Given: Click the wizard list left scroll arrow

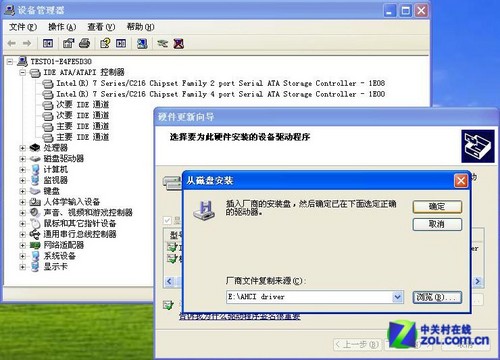Looking at the screenshot, I should 169,281.
